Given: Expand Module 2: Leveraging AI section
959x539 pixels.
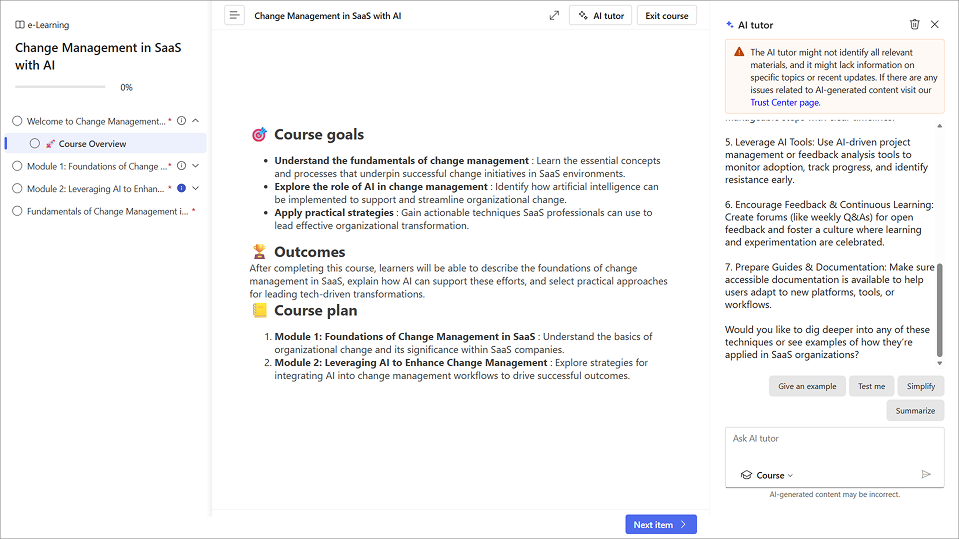Looking at the screenshot, I should point(196,188).
